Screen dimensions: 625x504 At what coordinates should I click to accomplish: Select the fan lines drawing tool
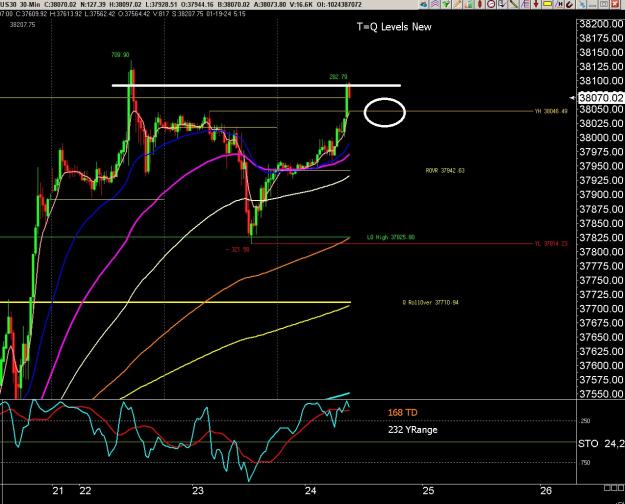[525, 4]
